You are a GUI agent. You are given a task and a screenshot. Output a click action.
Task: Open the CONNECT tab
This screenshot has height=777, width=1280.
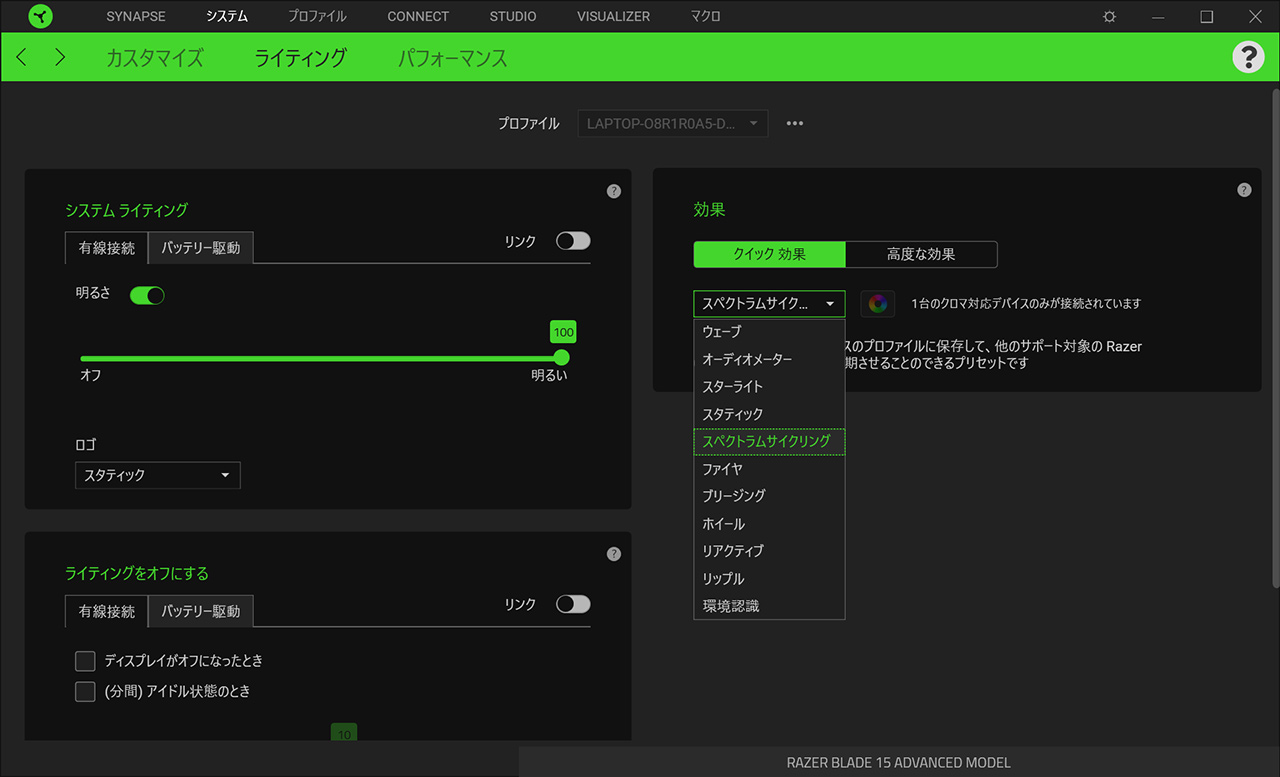418,17
